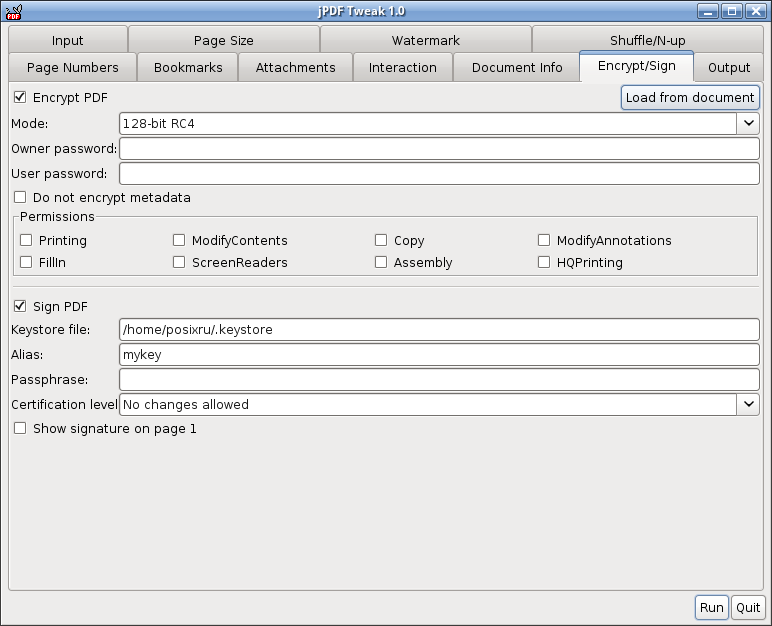Check the FillIn permission
Viewport: 772px width, 626px height.
[26, 262]
